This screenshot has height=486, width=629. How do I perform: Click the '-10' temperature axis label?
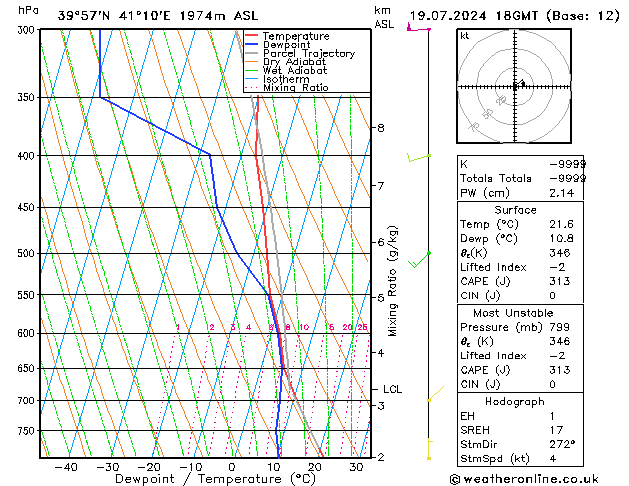[x=190, y=467]
